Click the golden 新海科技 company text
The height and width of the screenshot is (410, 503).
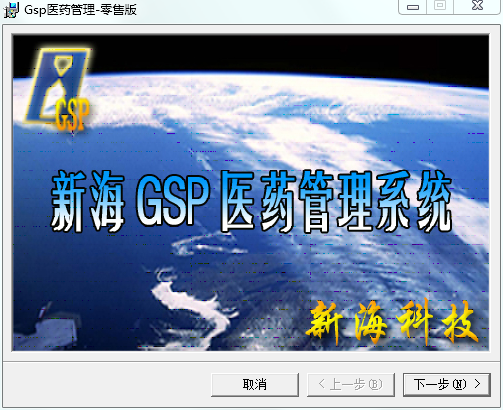pyautogui.click(x=392, y=322)
